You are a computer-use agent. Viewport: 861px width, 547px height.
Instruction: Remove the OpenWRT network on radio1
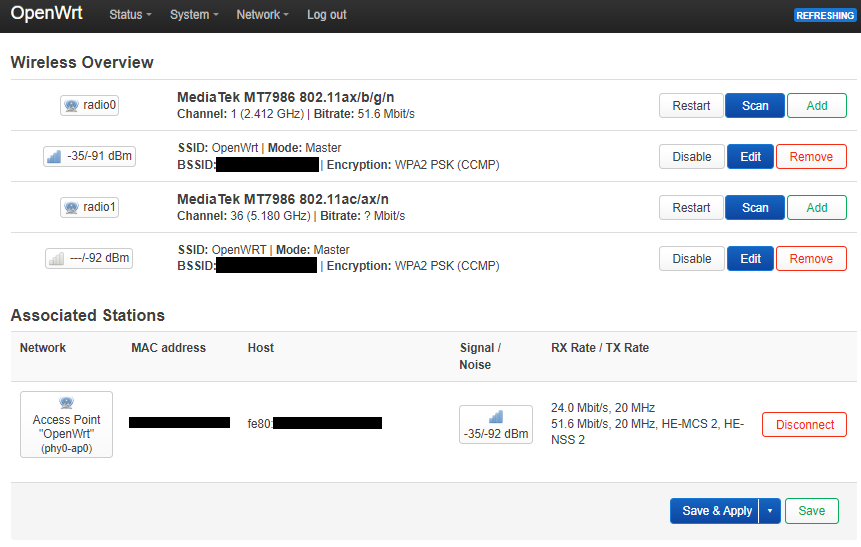[x=811, y=259]
